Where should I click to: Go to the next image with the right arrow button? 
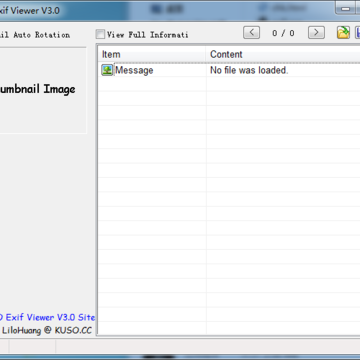click(x=316, y=33)
